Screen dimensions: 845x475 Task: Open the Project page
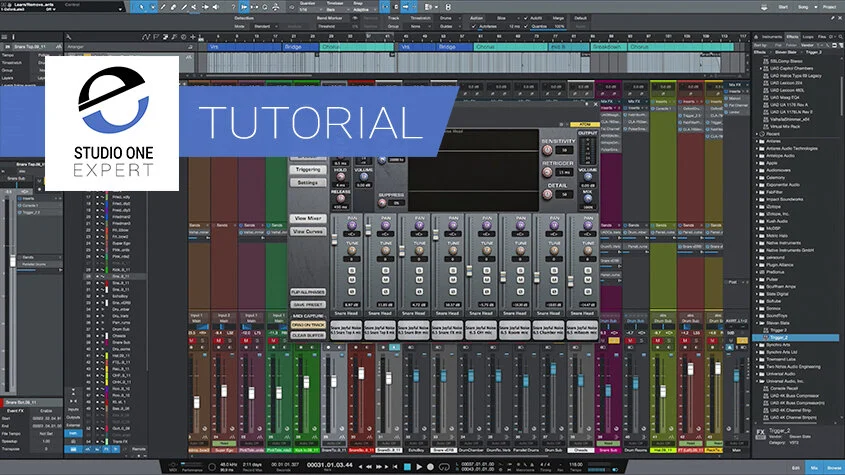[x=830, y=7]
